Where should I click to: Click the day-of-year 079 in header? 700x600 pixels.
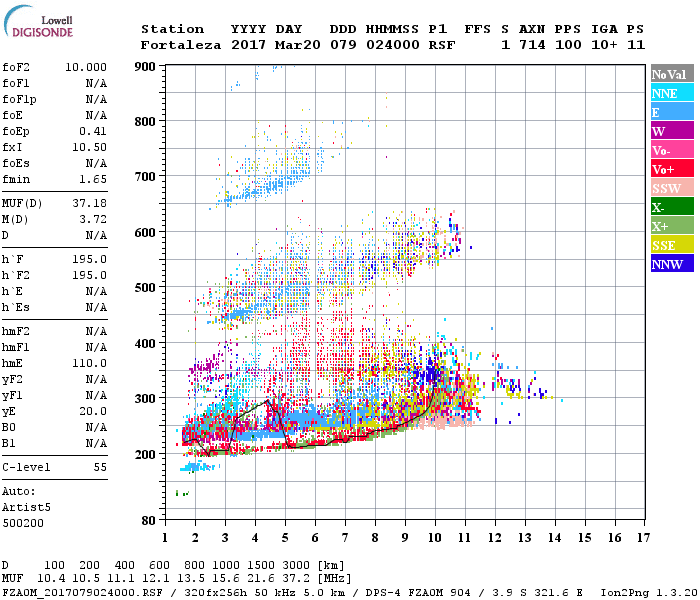click(343, 45)
